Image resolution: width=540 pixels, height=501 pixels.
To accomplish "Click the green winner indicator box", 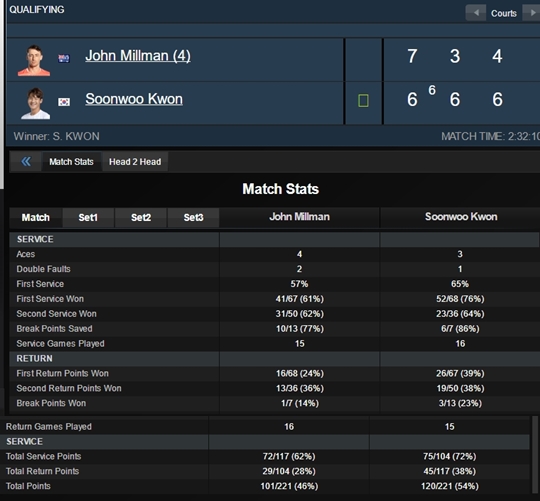I will [x=363, y=101].
